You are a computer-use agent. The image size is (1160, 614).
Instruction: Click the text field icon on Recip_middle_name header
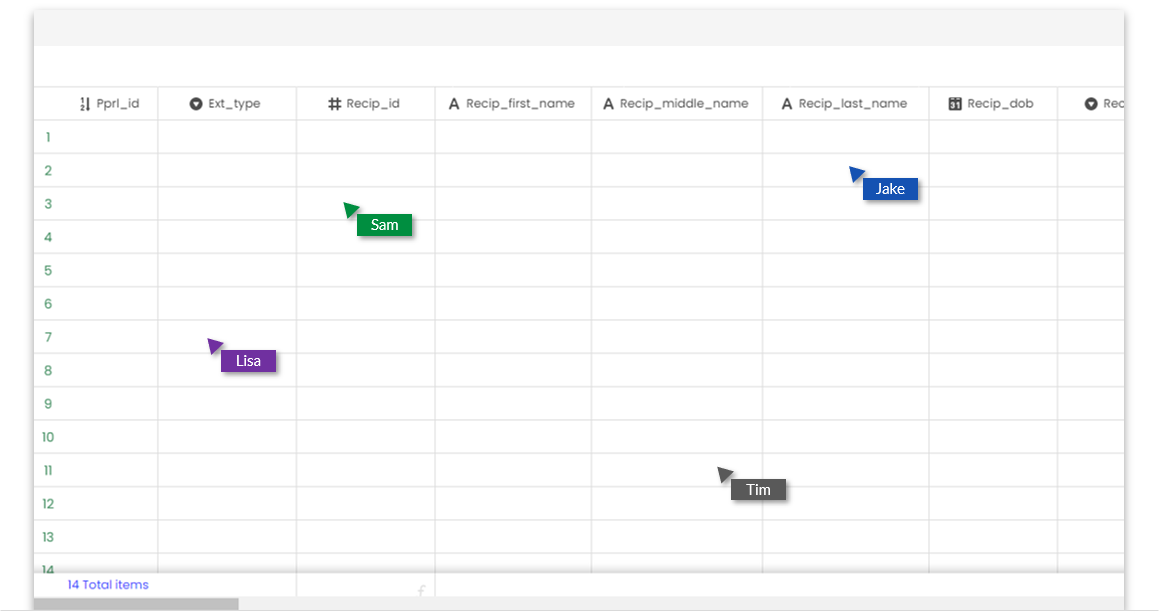608,103
